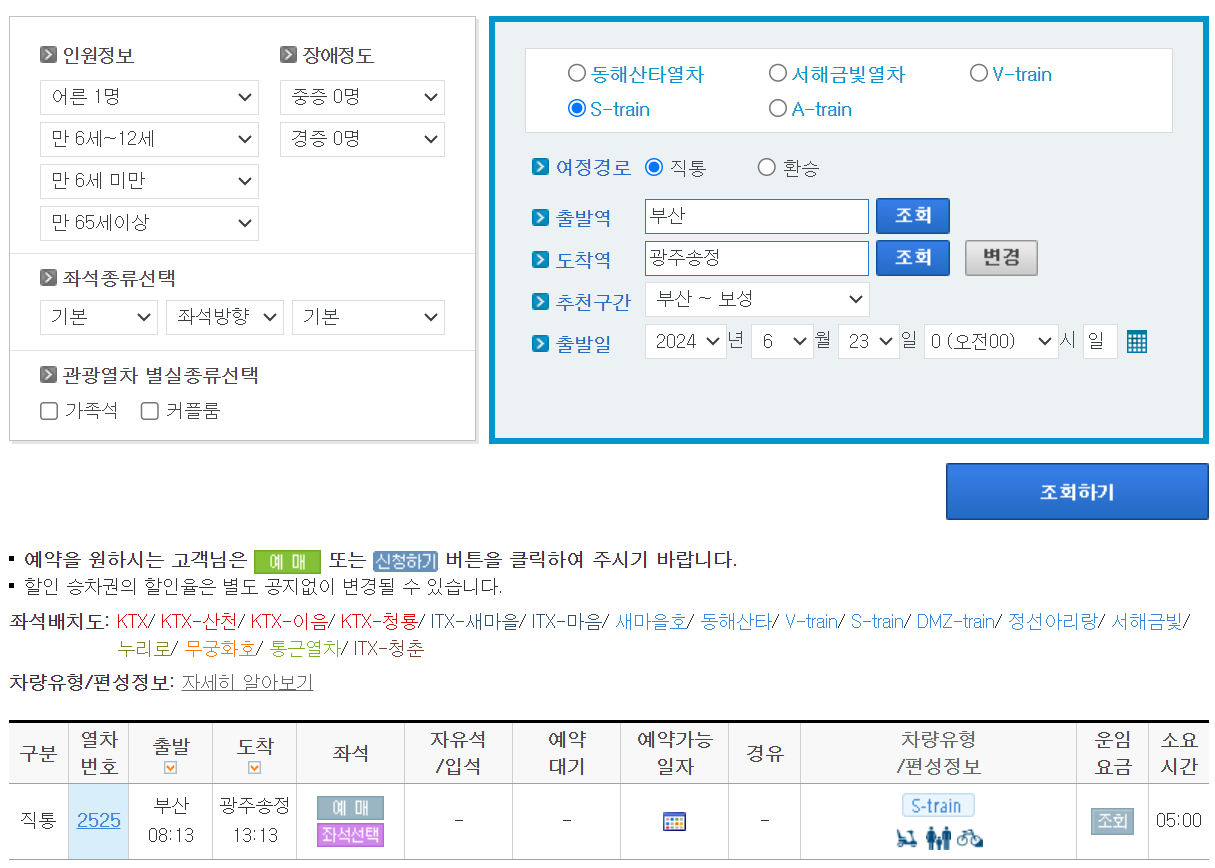Select the 동해산타열차 train radio button
Screen dimensions: 1215x868
(x=577, y=73)
